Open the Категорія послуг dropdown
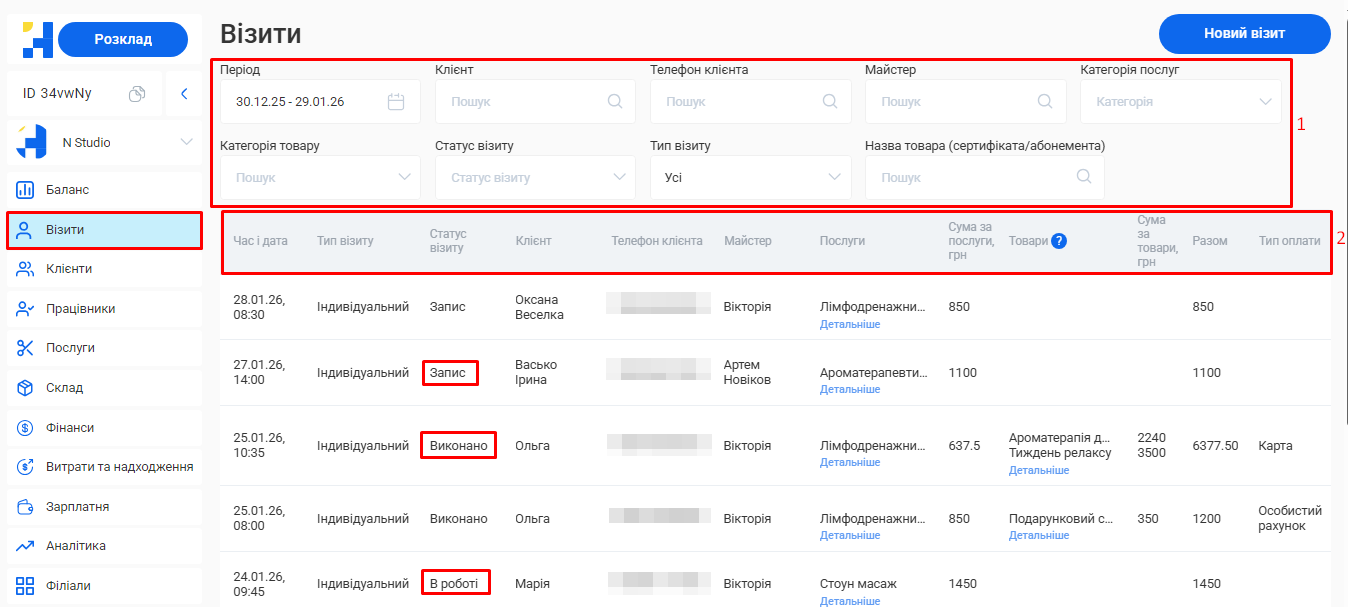1348x607 pixels. 1180,101
